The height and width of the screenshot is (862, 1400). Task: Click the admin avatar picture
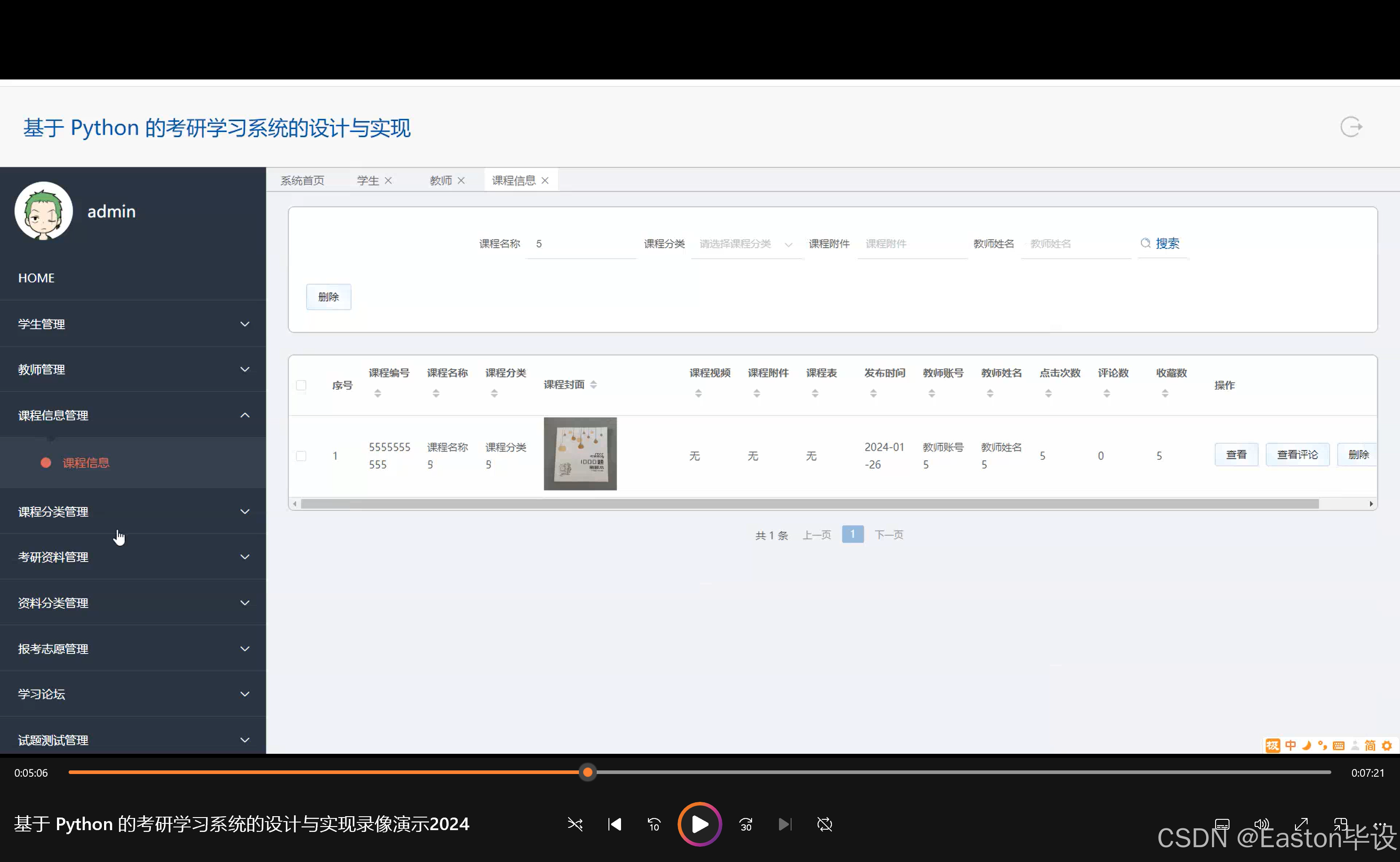(44, 211)
